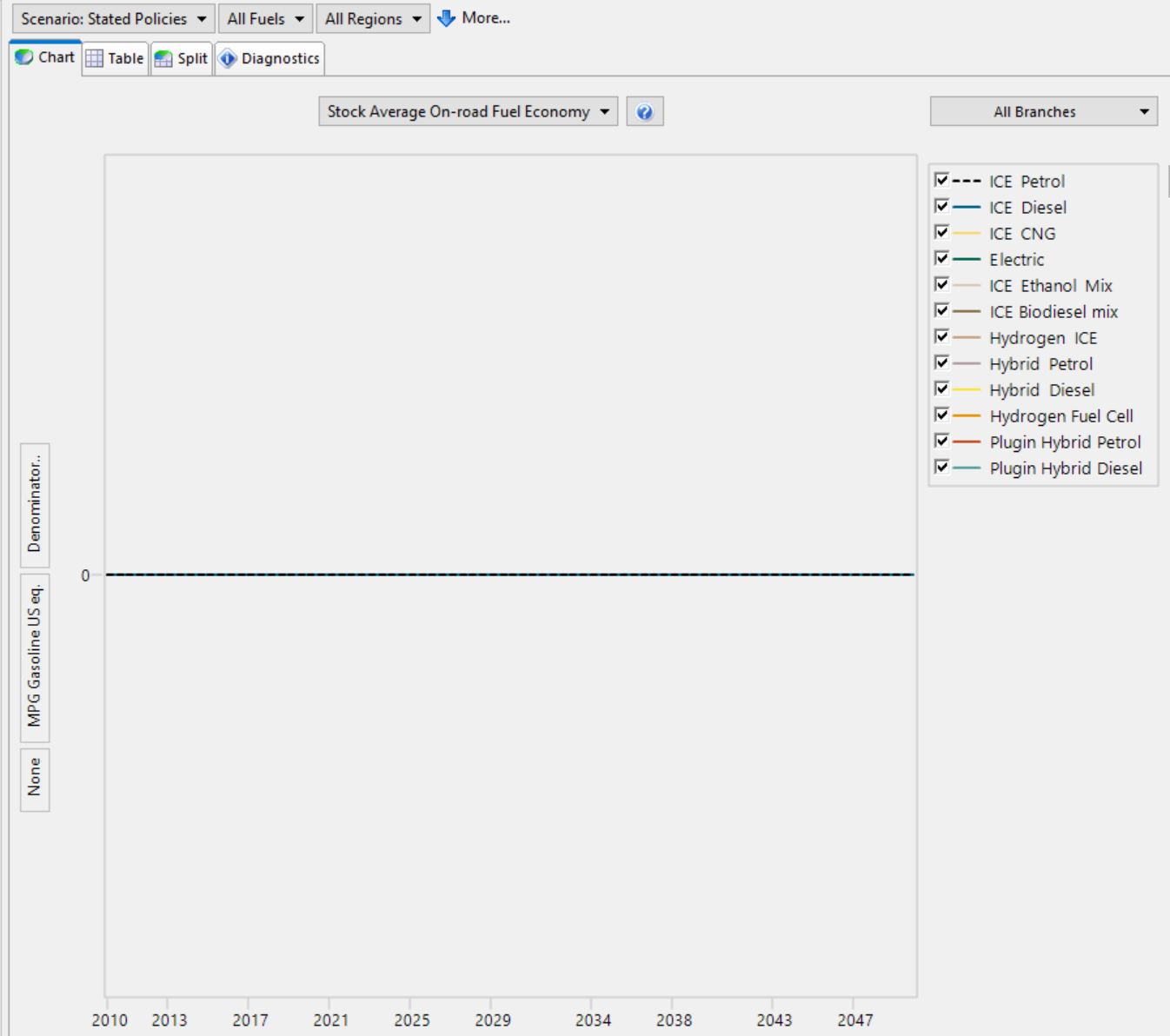The height and width of the screenshot is (1036, 1170).
Task: Click the blue help question mark icon
Action: point(644,112)
